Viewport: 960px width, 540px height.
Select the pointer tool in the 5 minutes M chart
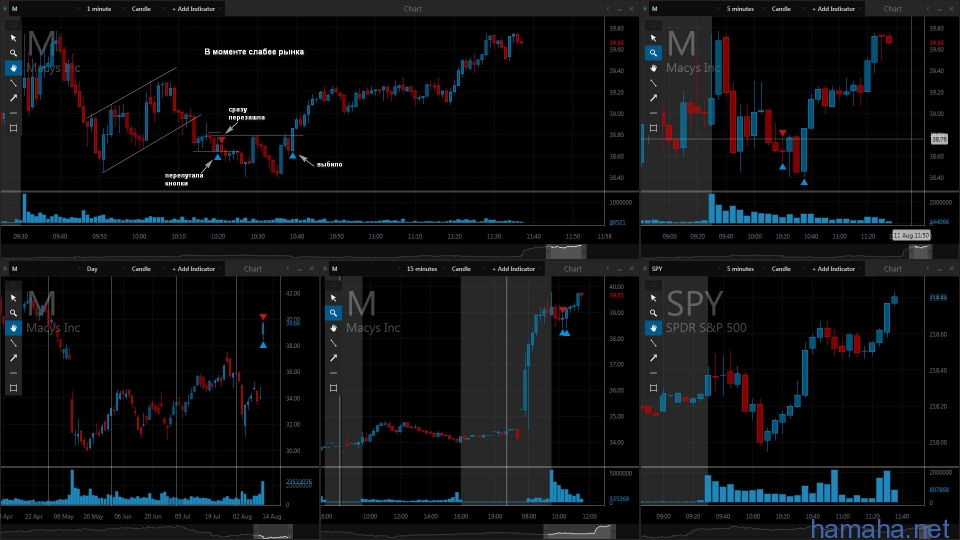[653, 38]
